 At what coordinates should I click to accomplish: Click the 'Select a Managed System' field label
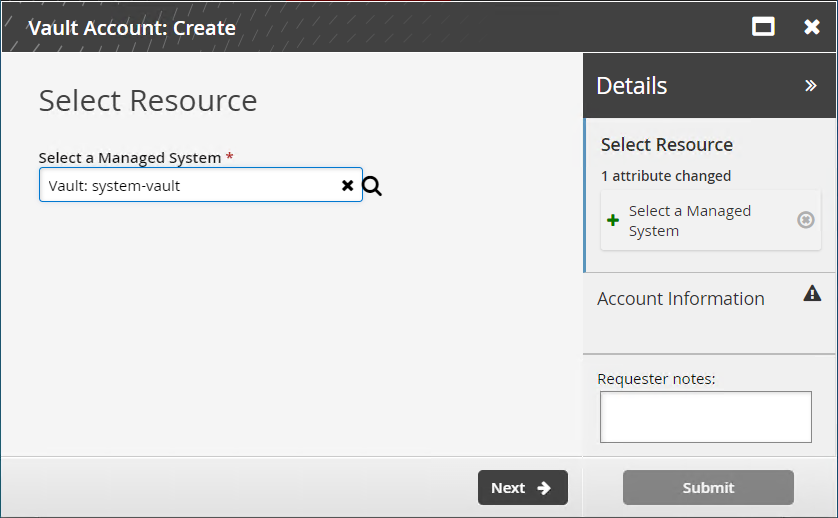pyautogui.click(x=129, y=158)
